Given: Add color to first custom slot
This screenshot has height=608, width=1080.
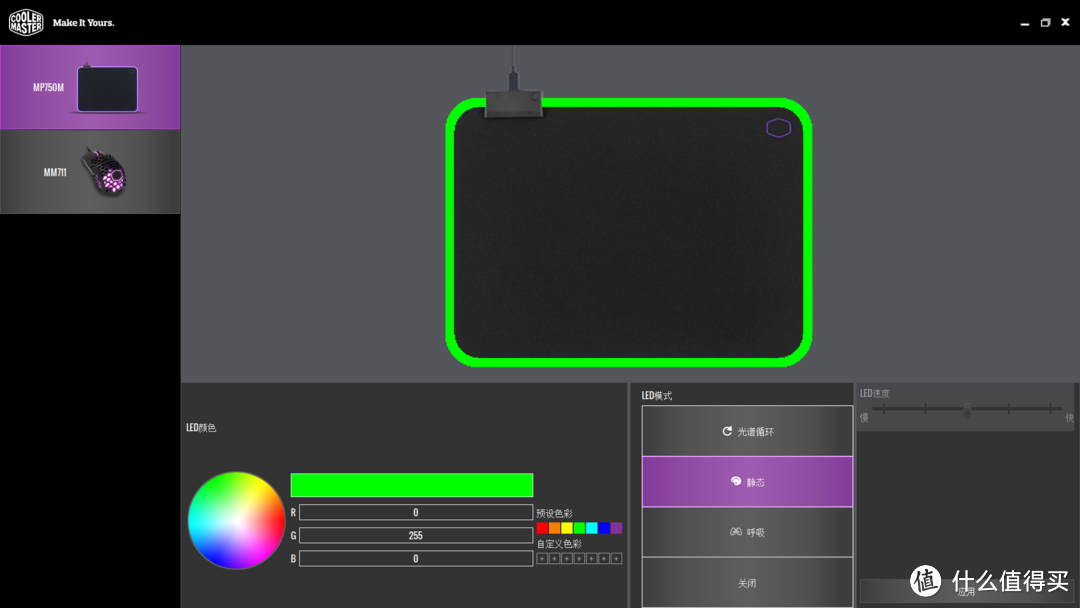Looking at the screenshot, I should click(542, 558).
